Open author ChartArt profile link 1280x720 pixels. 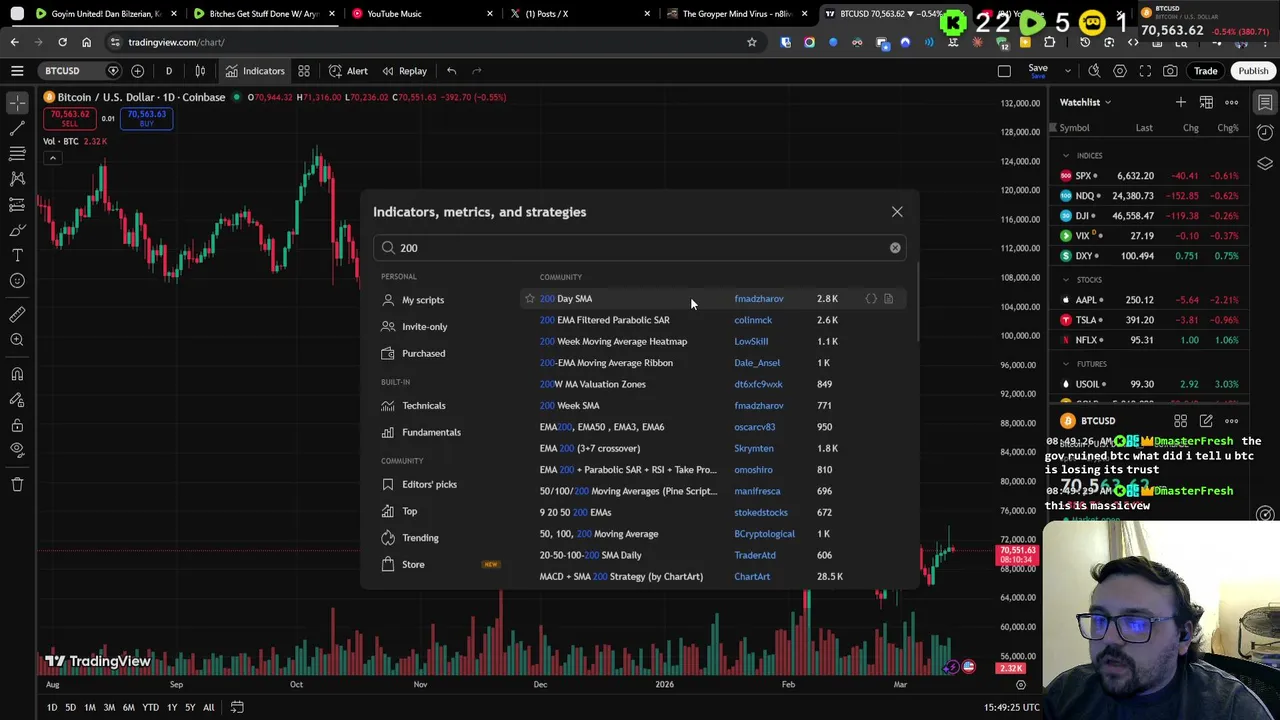pyautogui.click(x=752, y=577)
